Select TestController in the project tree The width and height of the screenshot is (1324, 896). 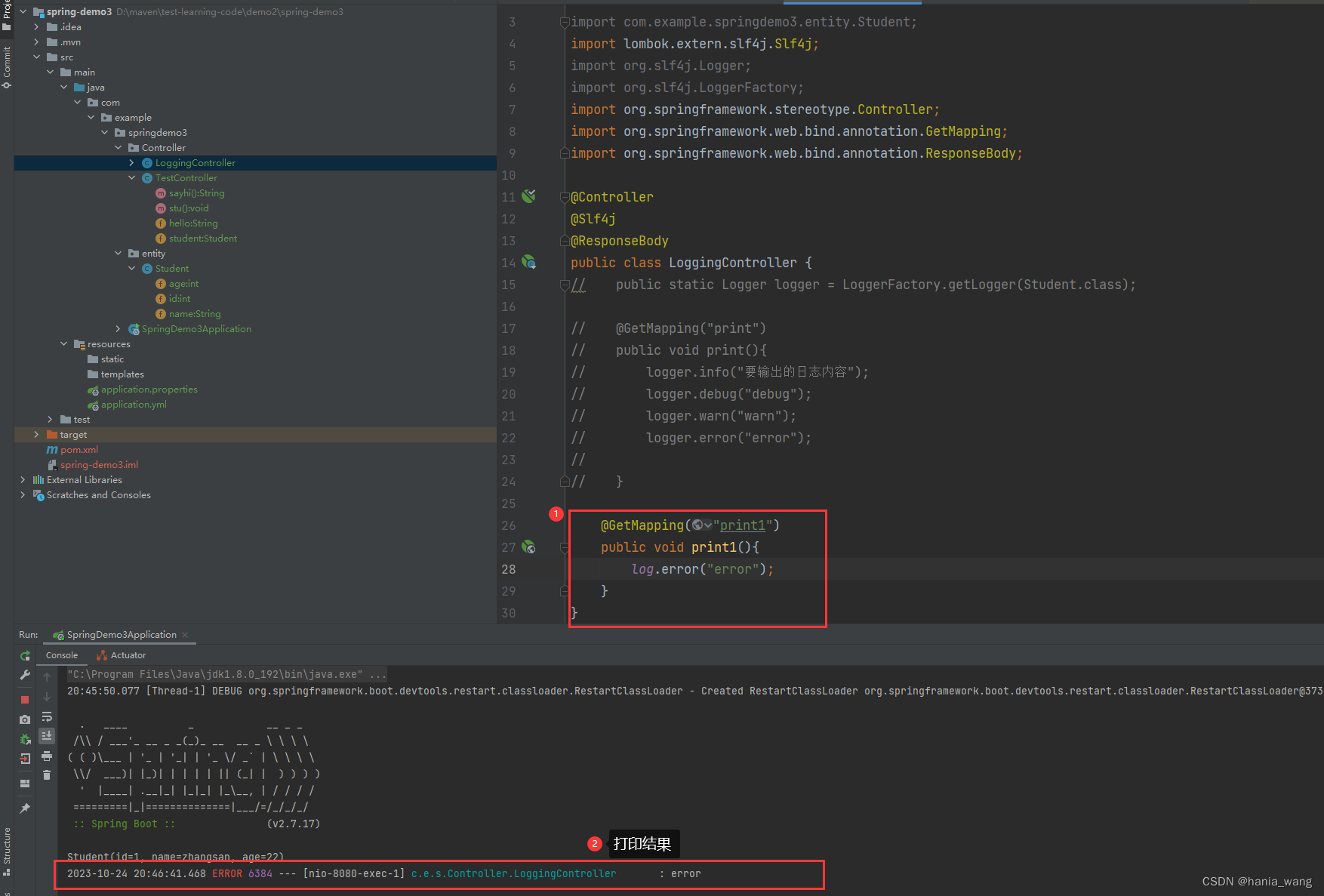(186, 178)
